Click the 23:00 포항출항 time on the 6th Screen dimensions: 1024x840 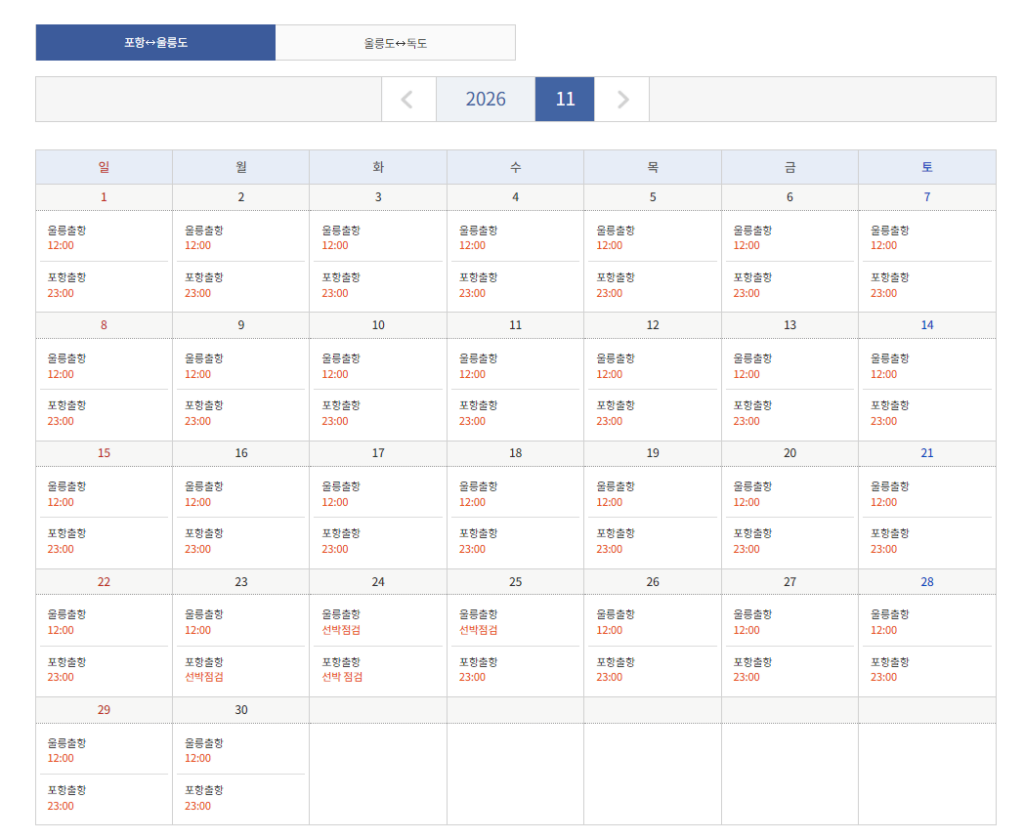click(x=746, y=293)
